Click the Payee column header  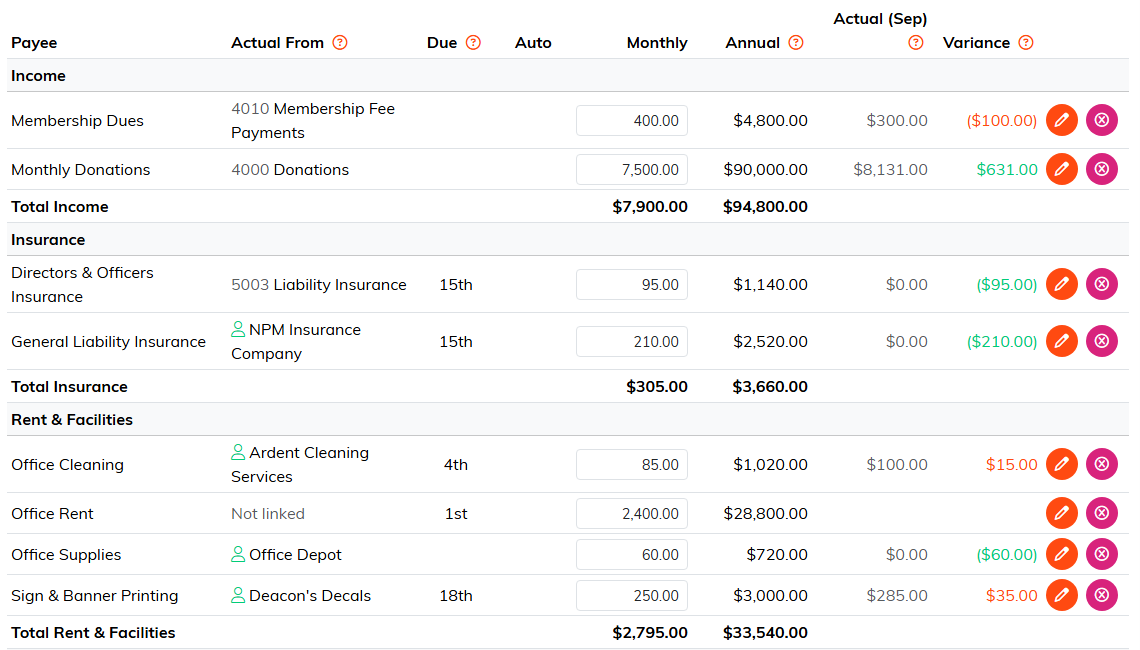coord(34,43)
